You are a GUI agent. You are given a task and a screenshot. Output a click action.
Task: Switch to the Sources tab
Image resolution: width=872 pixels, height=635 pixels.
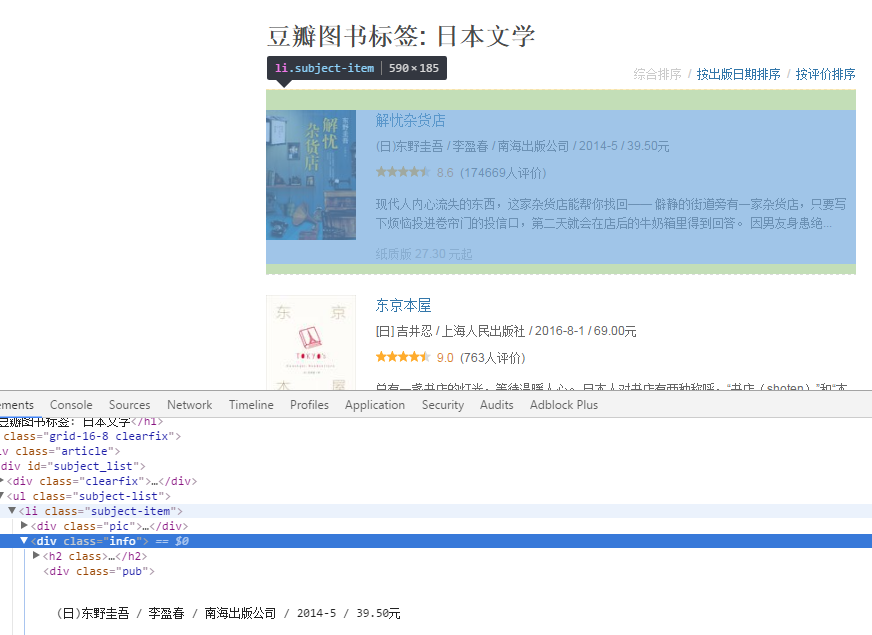[x=130, y=405]
